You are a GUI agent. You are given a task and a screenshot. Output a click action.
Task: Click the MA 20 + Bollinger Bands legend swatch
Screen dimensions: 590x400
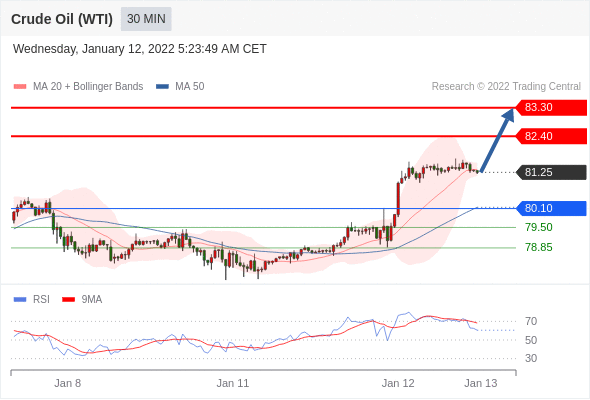[20, 87]
